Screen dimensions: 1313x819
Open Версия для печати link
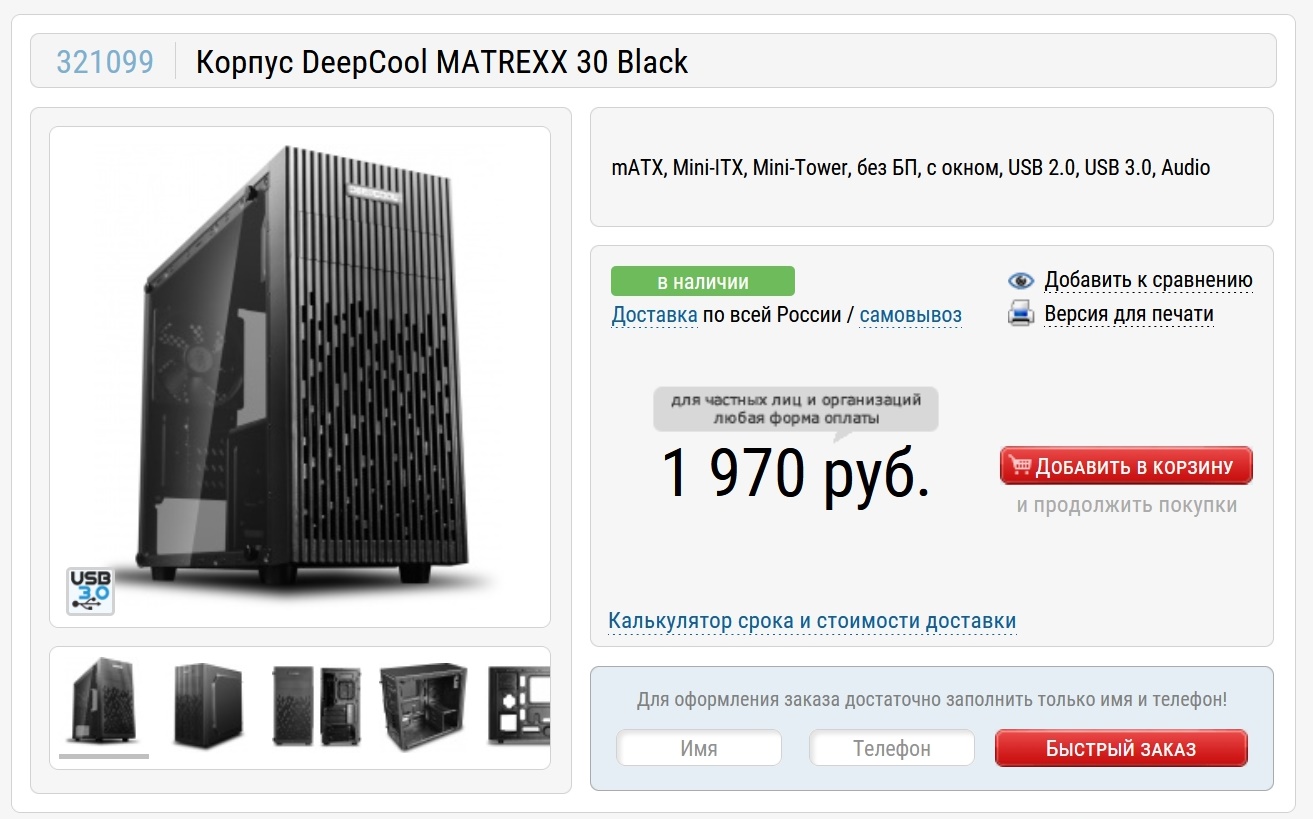1129,314
